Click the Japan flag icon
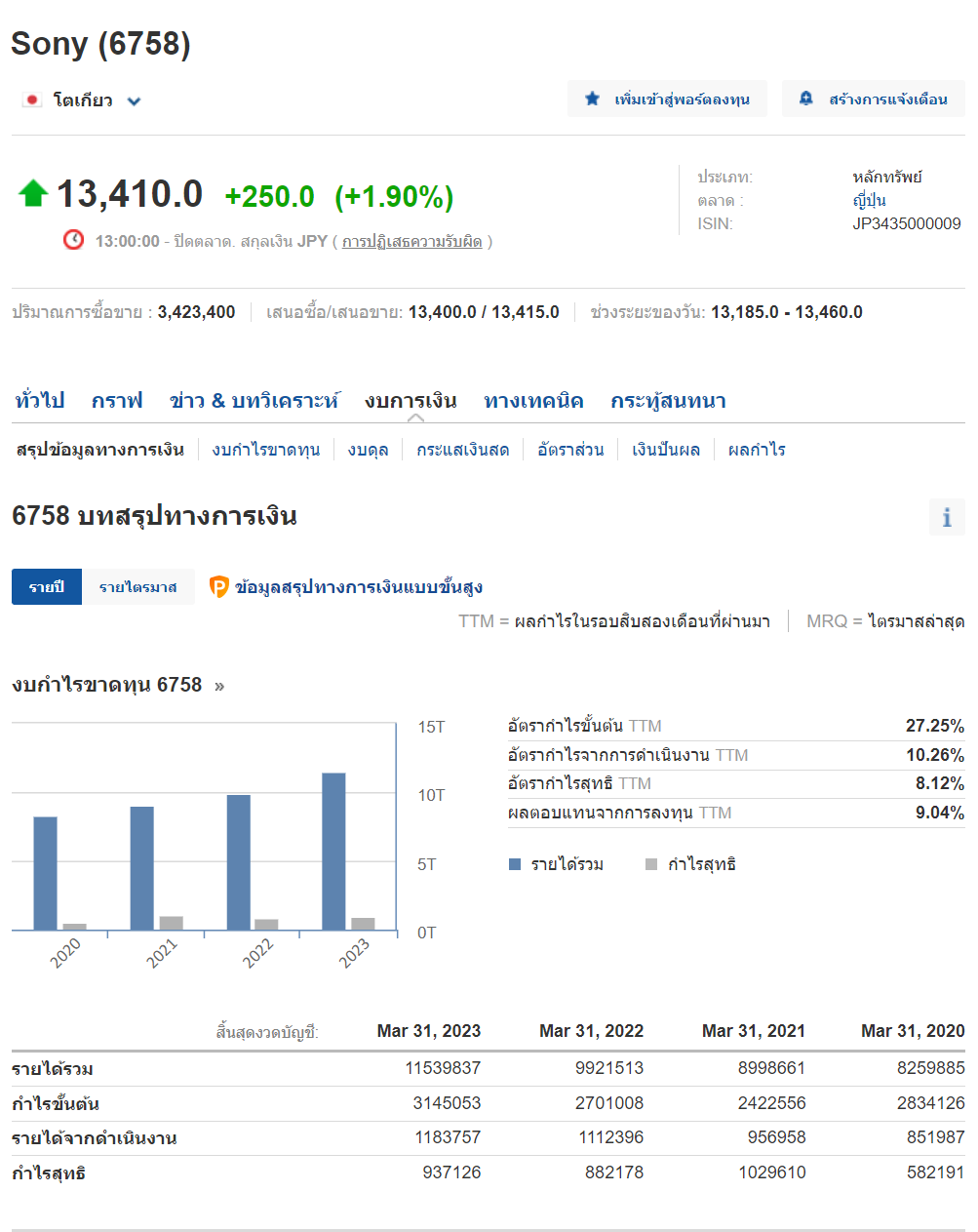The height and width of the screenshot is (1232, 978). (32, 100)
